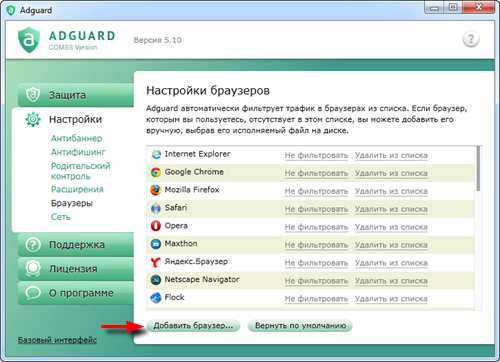Click Не фильтровать for Opera
The width and height of the screenshot is (500, 362).
[316, 227]
